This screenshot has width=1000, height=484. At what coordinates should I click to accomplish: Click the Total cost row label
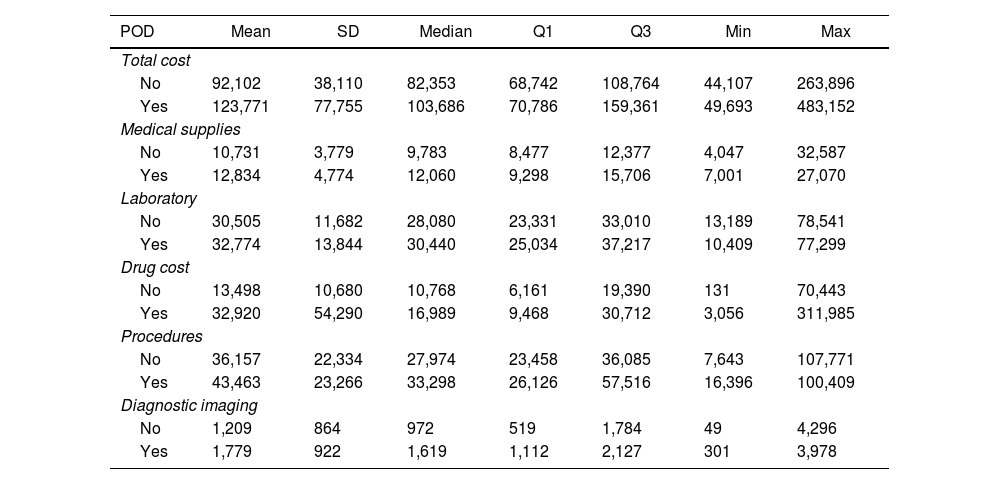156,60
